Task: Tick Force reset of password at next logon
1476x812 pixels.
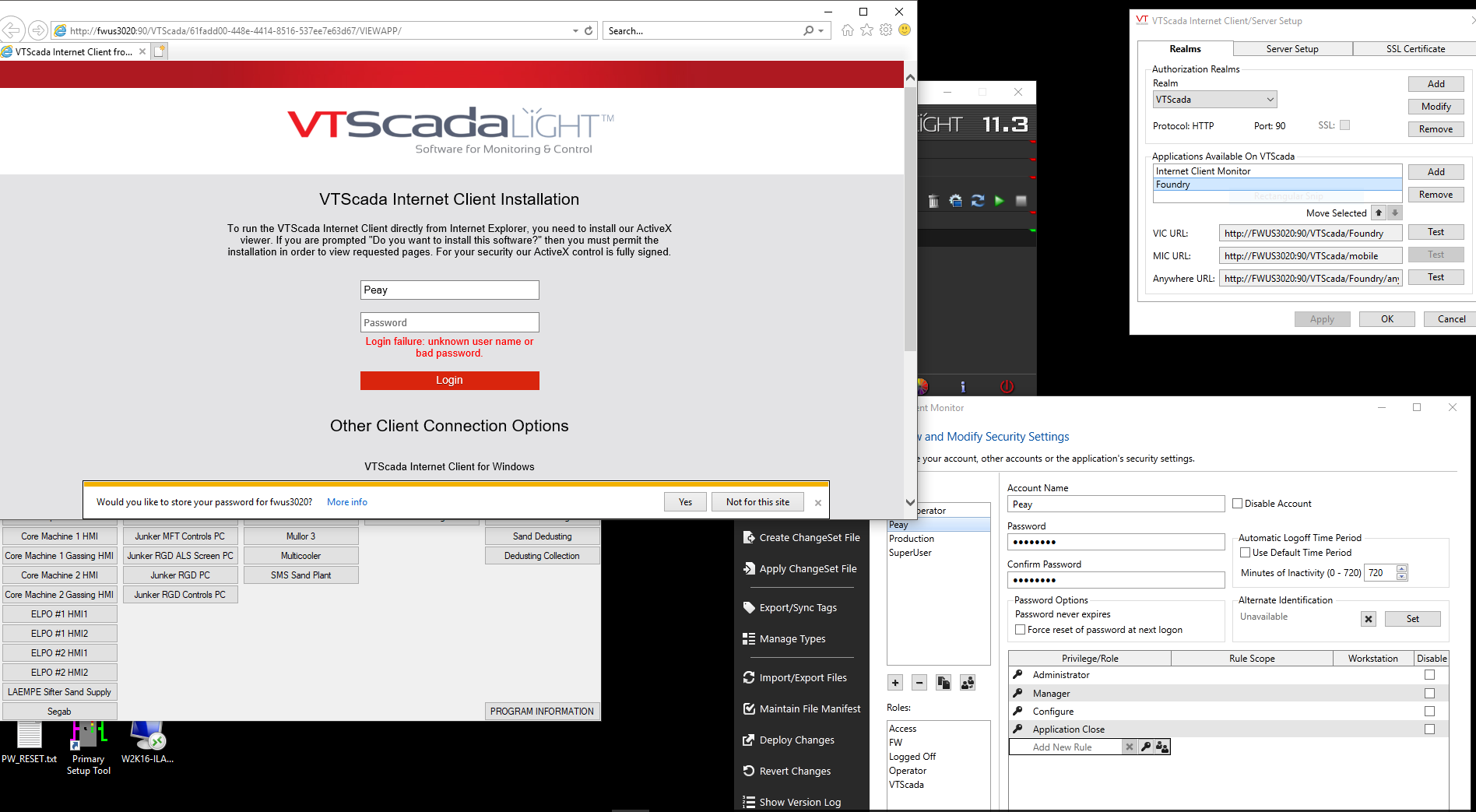Action: (1020, 630)
